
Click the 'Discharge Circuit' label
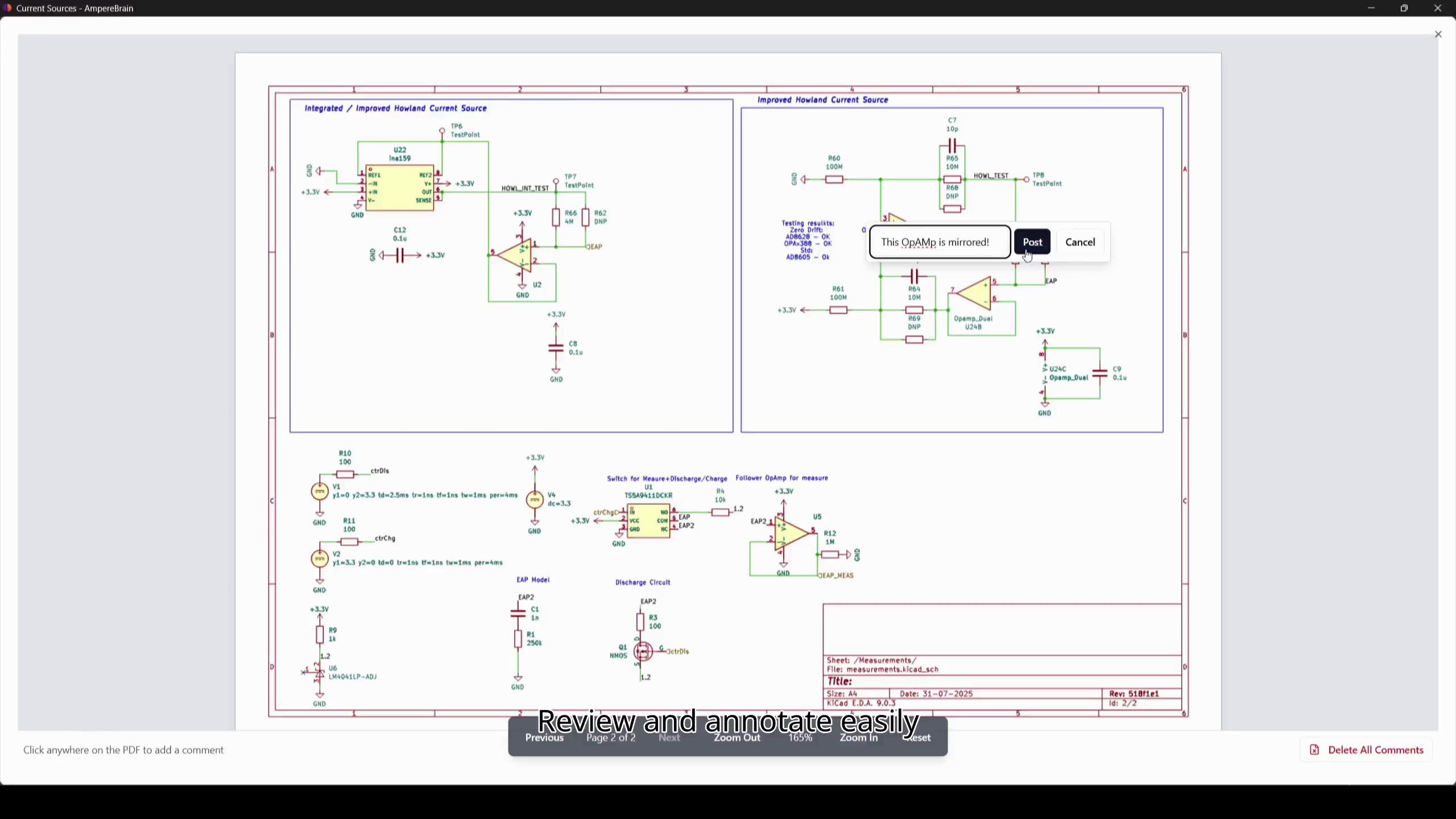[643, 582]
